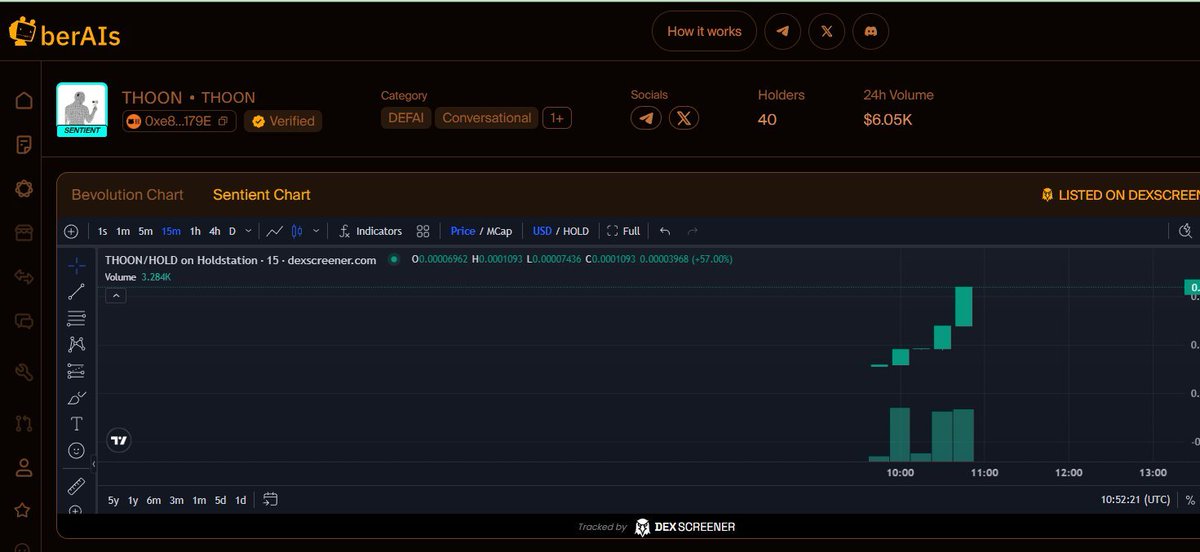This screenshot has height=552, width=1200.
Task: Select the patterns drawing tool
Action: tap(76, 344)
